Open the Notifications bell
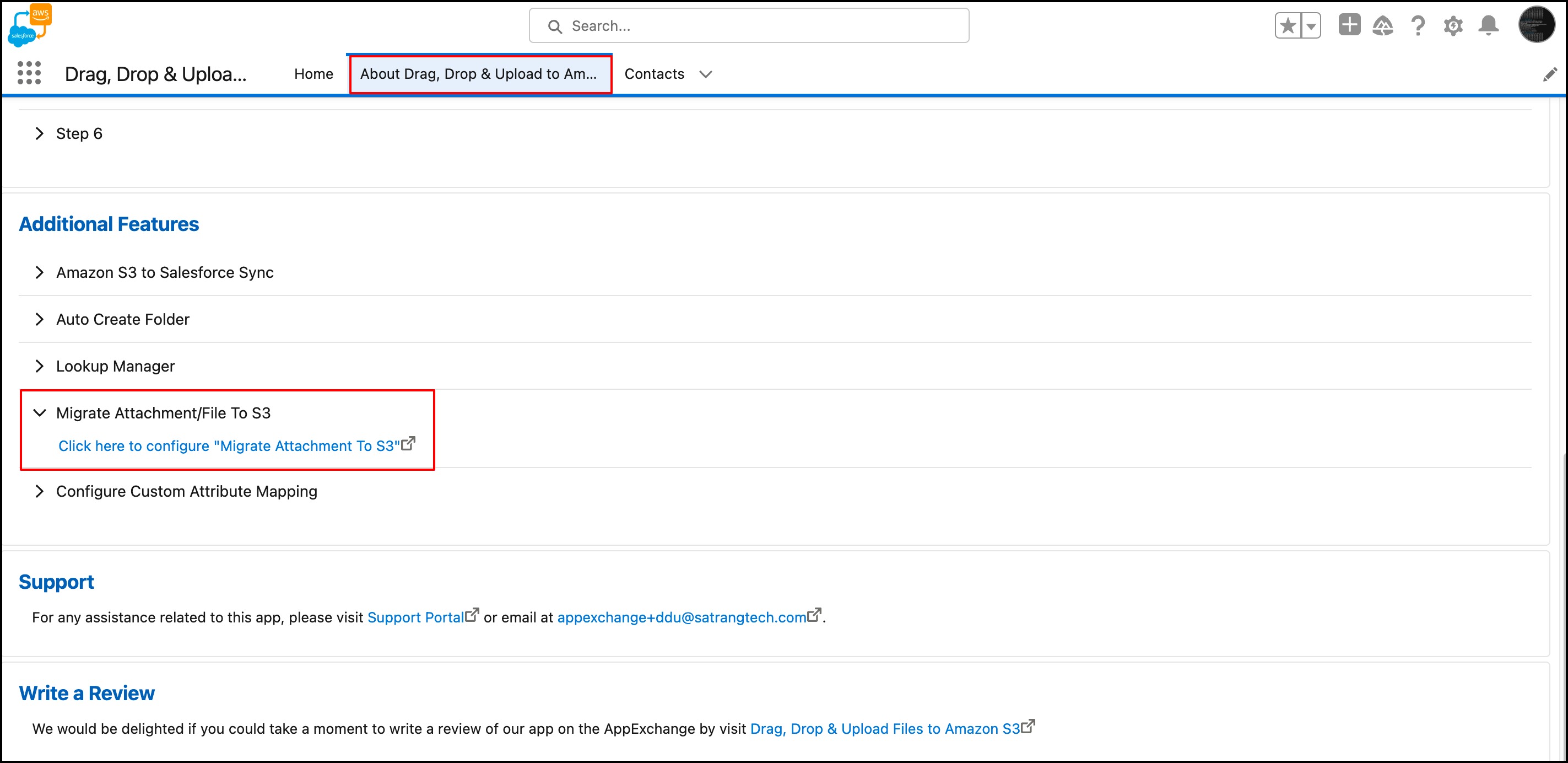This screenshot has width=1568, height=763. click(1488, 26)
